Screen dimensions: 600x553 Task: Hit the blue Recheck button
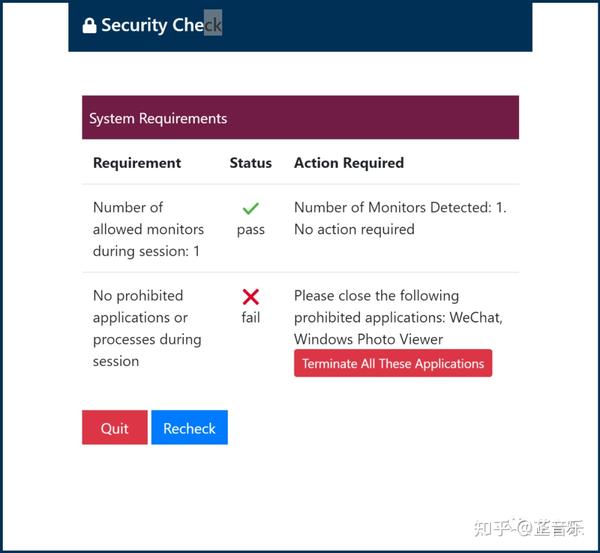[x=189, y=428]
